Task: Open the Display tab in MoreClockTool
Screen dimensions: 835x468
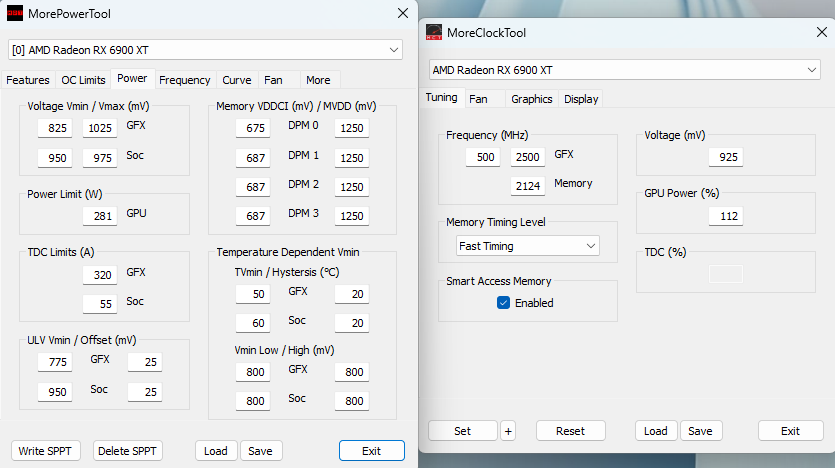Action: click(581, 99)
